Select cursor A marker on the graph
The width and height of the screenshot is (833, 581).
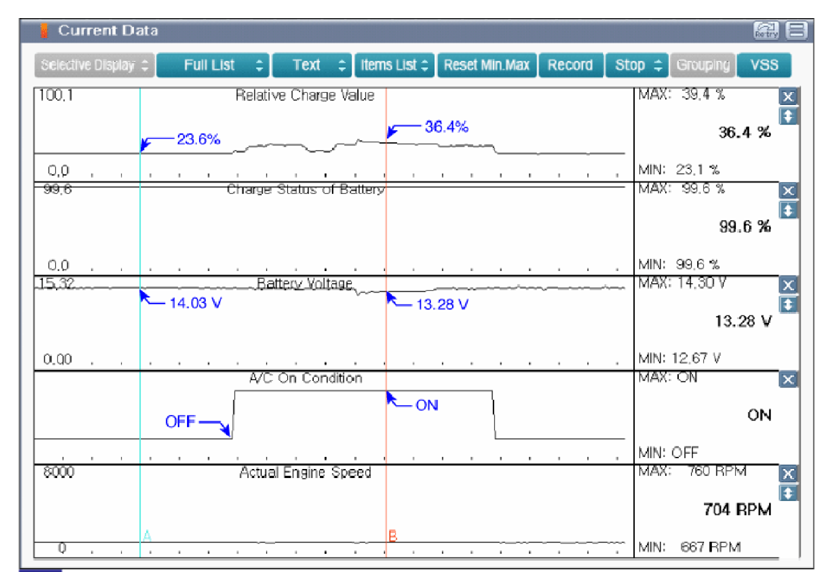pos(147,535)
